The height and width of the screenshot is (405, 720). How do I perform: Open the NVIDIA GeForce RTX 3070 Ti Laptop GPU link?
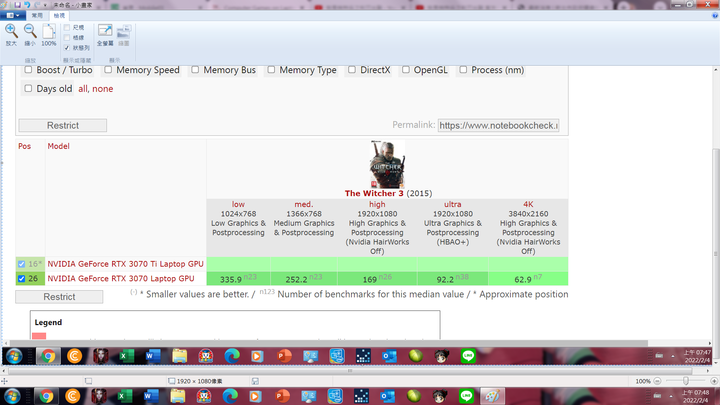click(x=125, y=264)
